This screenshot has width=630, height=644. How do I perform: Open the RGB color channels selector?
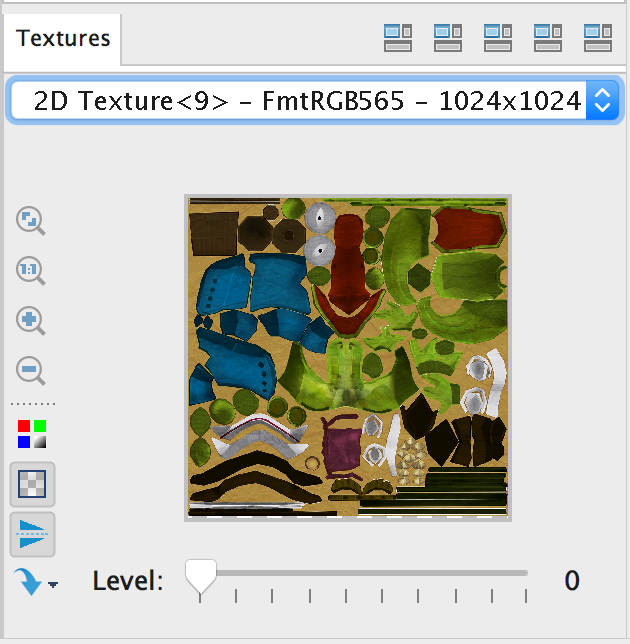[31, 433]
